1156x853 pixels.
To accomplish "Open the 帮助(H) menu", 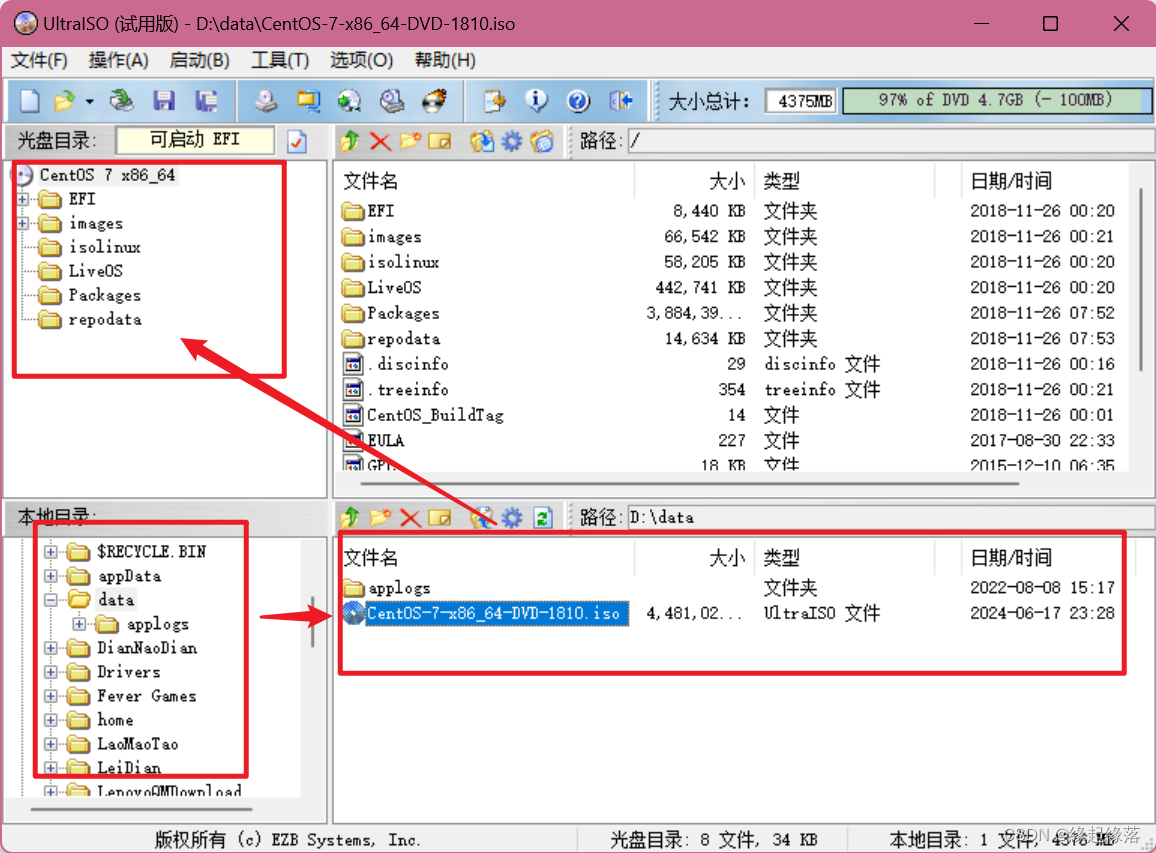I will (x=445, y=60).
